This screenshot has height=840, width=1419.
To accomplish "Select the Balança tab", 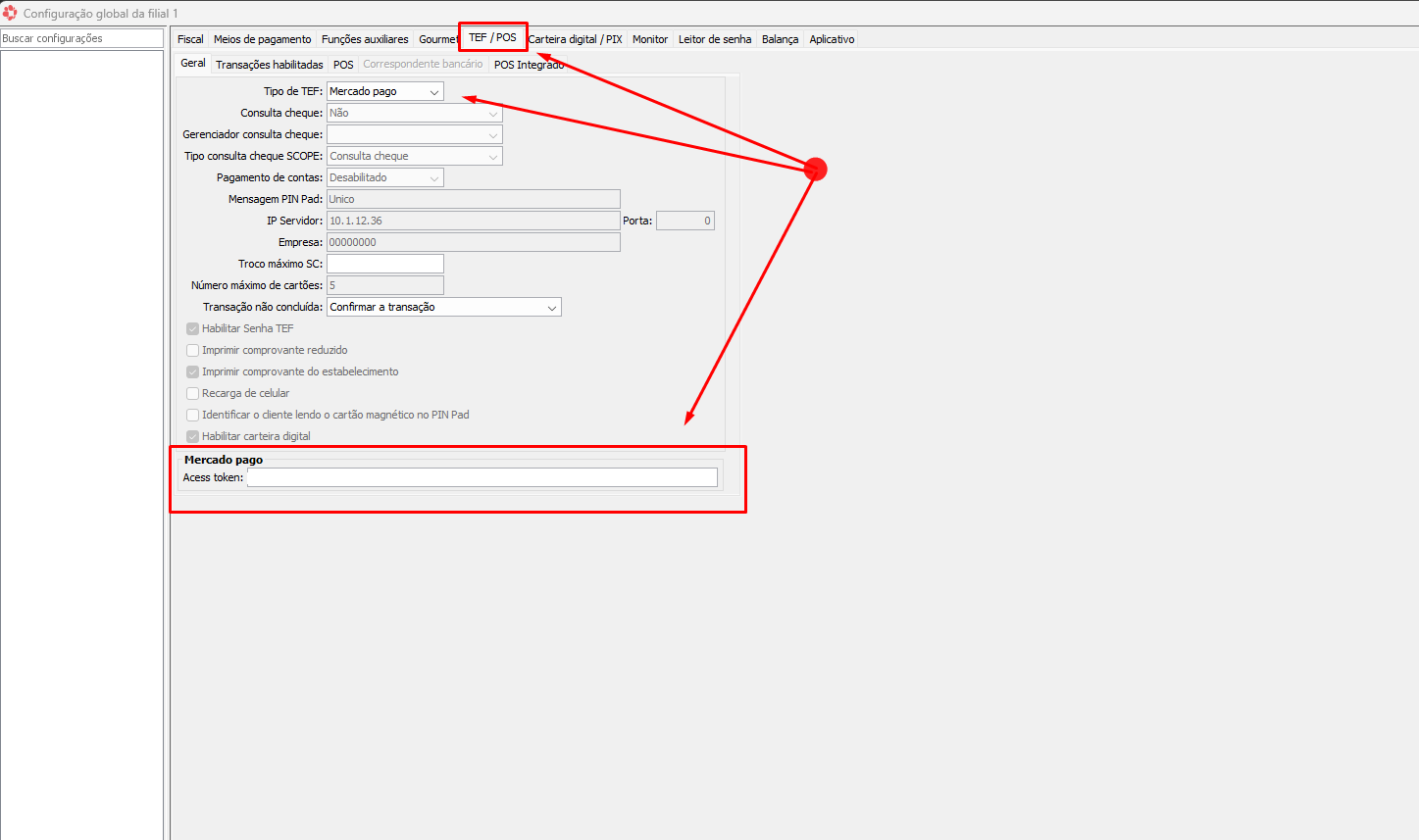I will pos(780,39).
